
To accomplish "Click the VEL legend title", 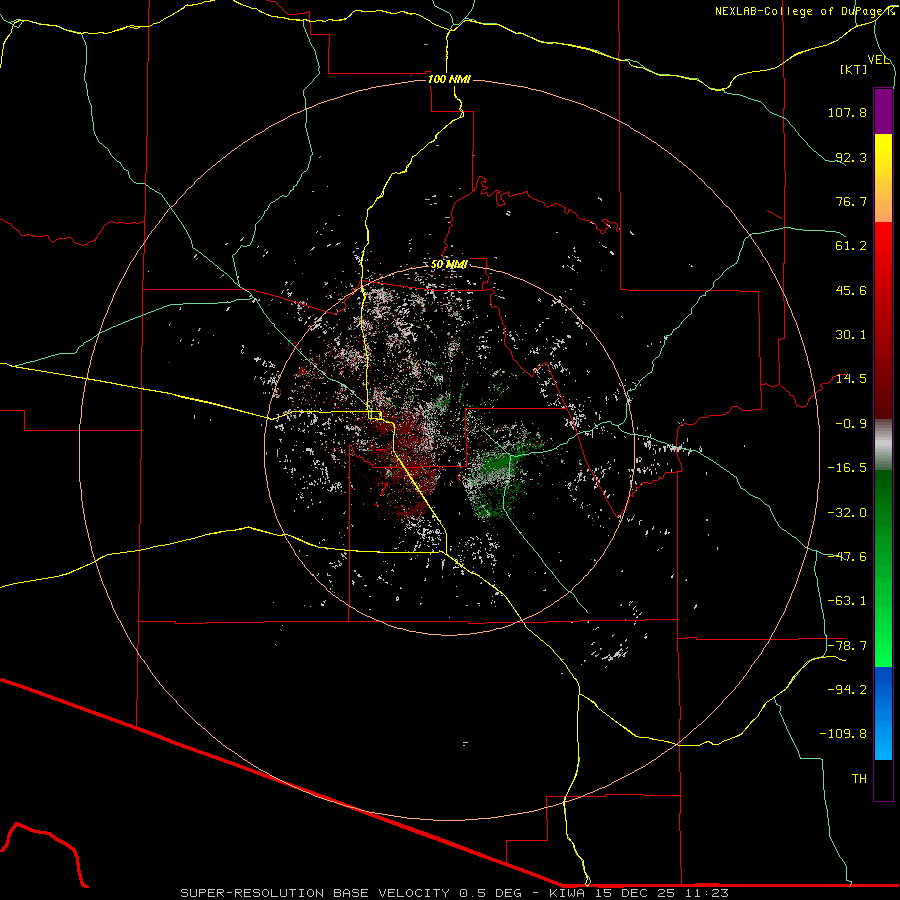I will tap(879, 60).
